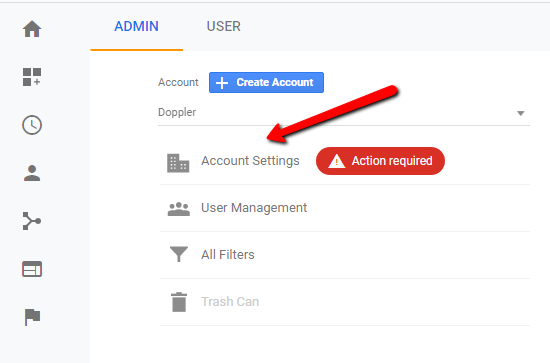Switch to the USER tab

223,26
